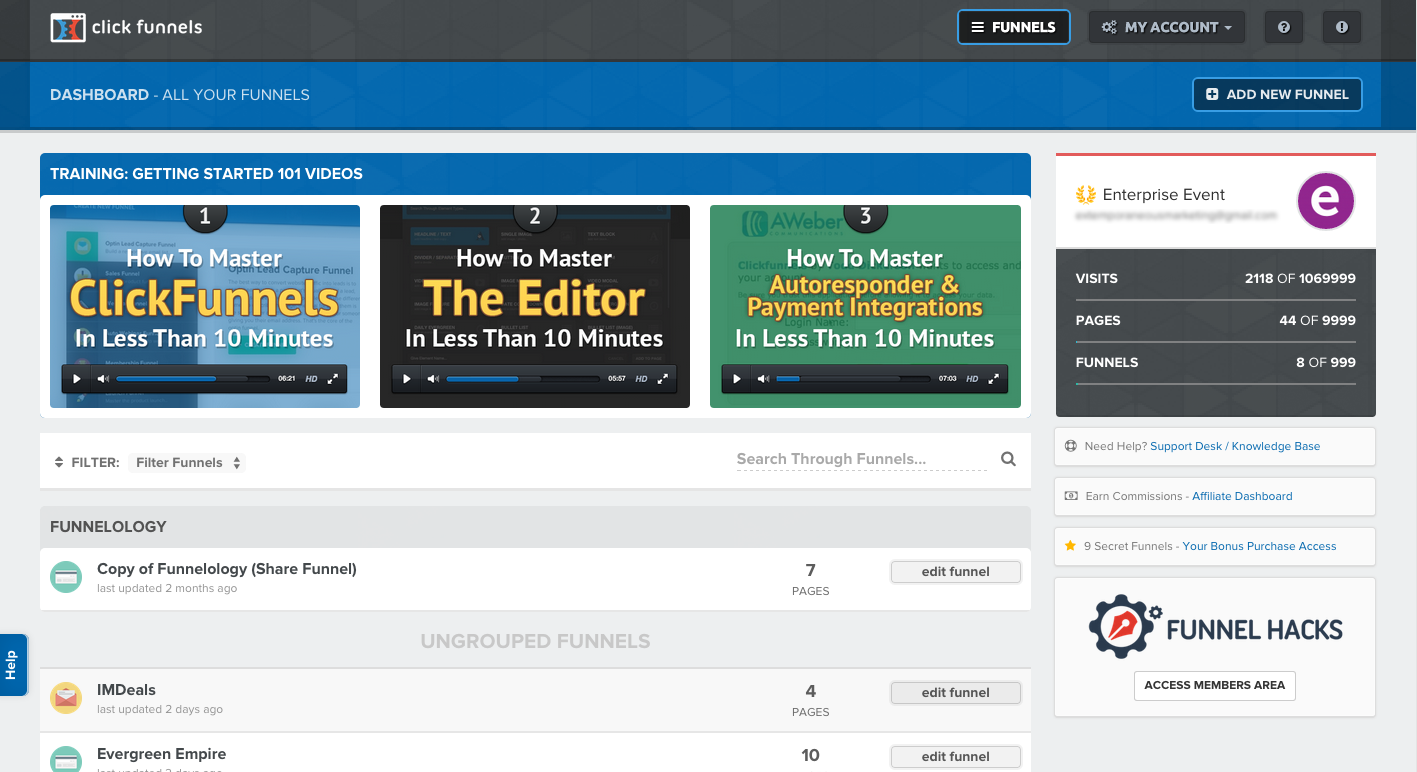Image resolution: width=1417 pixels, height=772 pixels.
Task: Click the exclamation info icon in header
Action: coord(1342,27)
